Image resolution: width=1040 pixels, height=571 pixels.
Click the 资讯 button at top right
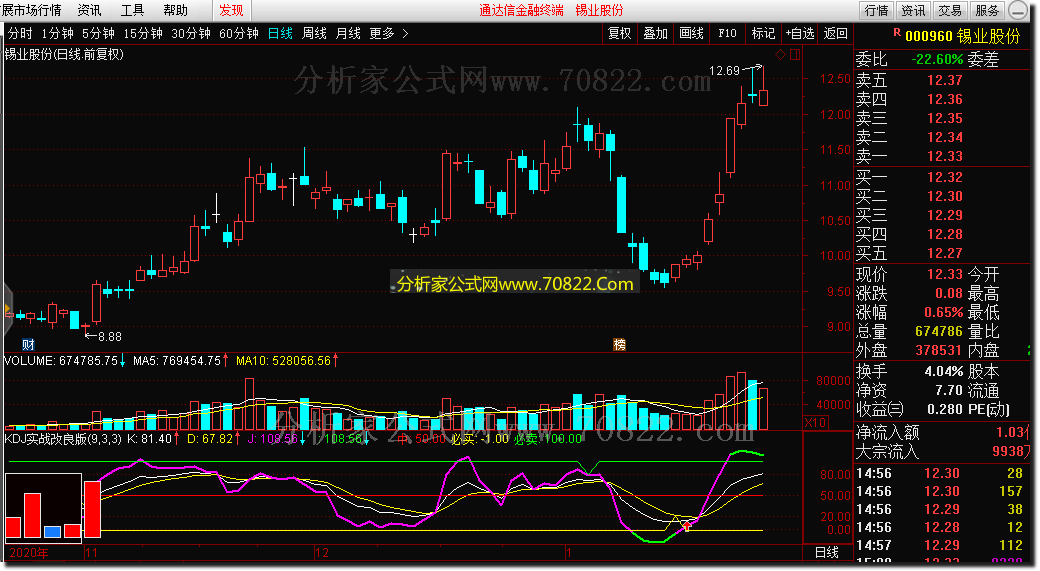point(913,11)
